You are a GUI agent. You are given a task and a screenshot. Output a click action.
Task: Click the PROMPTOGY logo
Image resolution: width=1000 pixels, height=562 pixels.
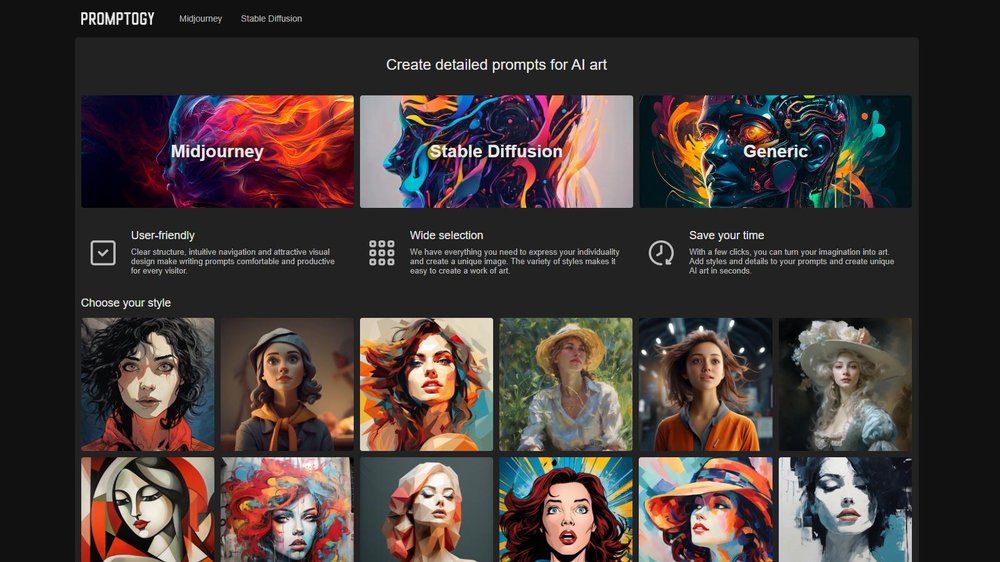coord(117,18)
